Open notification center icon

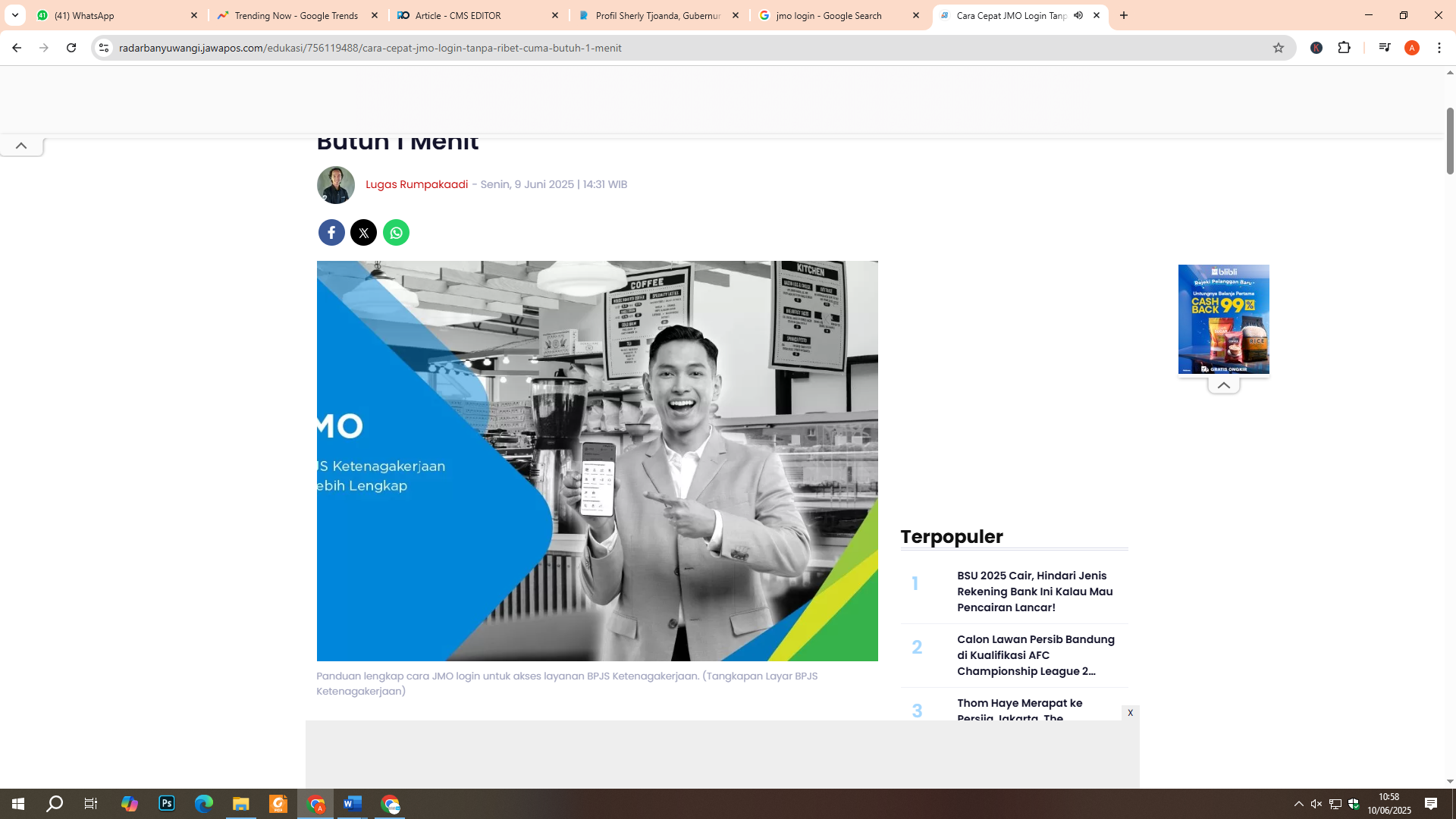click(1431, 804)
